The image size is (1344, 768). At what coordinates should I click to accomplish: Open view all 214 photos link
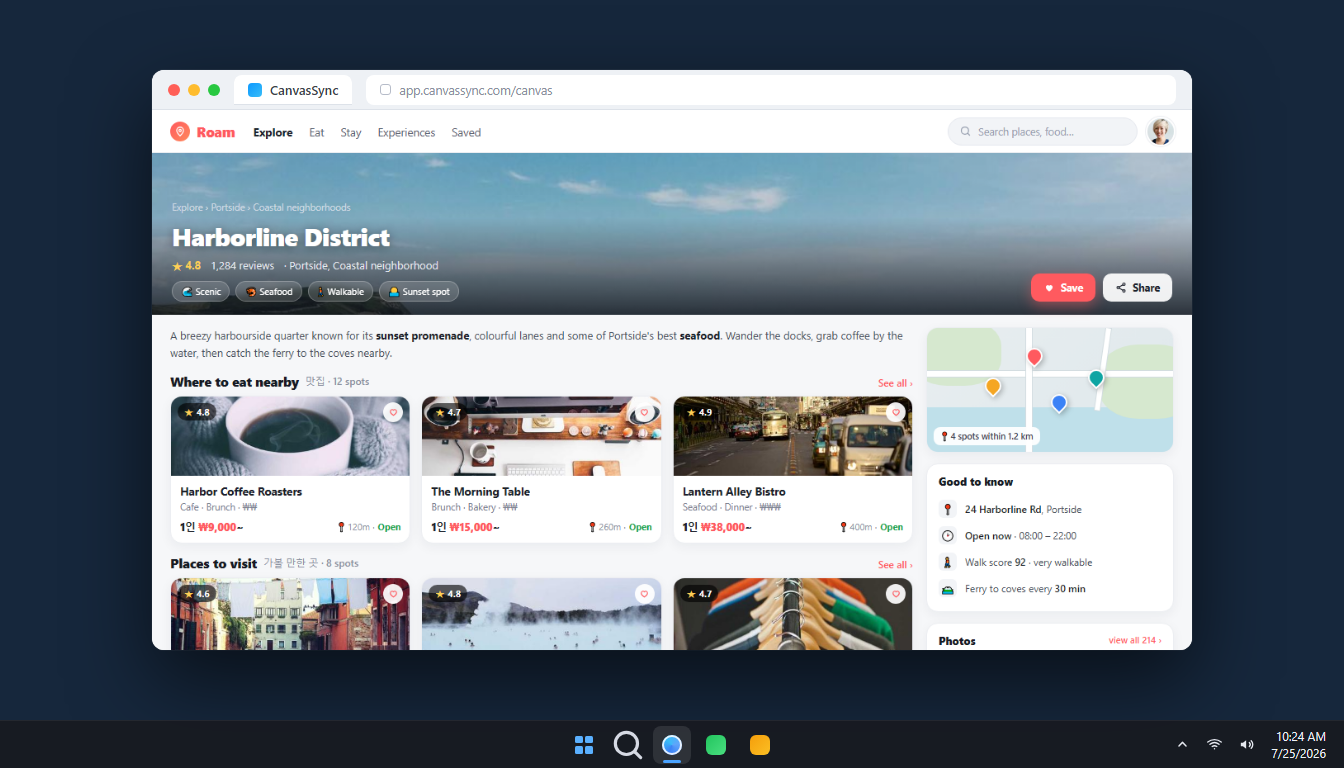(1135, 640)
